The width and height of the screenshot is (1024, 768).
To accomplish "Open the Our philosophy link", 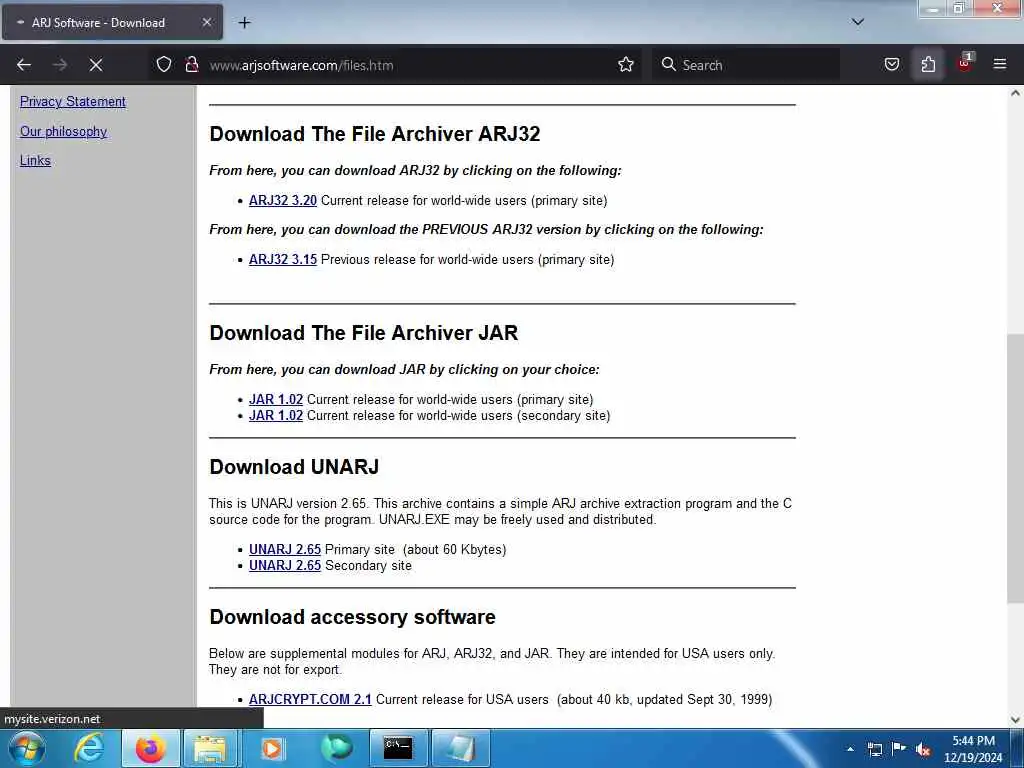I will 63,131.
